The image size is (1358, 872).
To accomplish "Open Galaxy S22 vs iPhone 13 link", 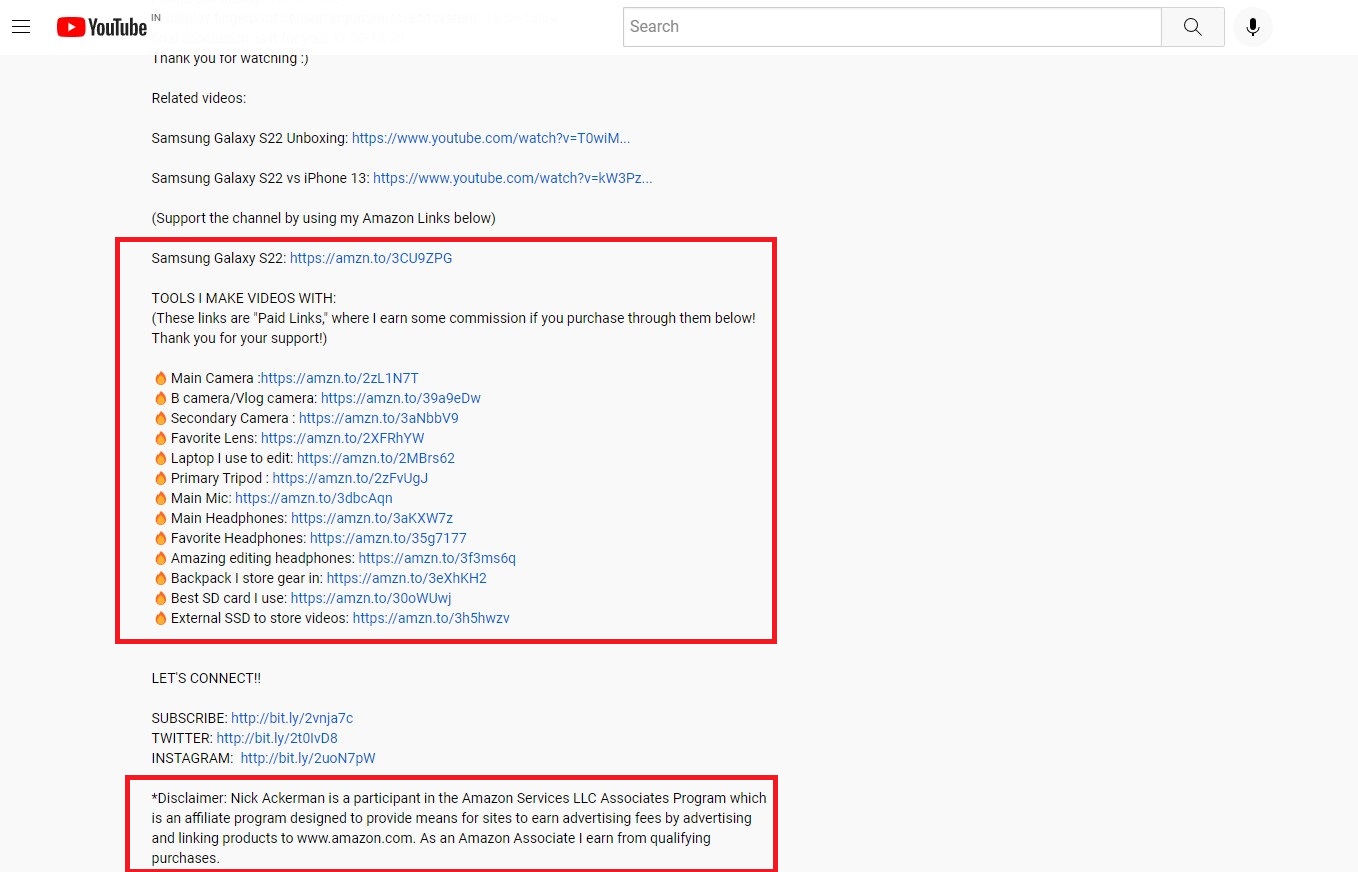I will 512,178.
